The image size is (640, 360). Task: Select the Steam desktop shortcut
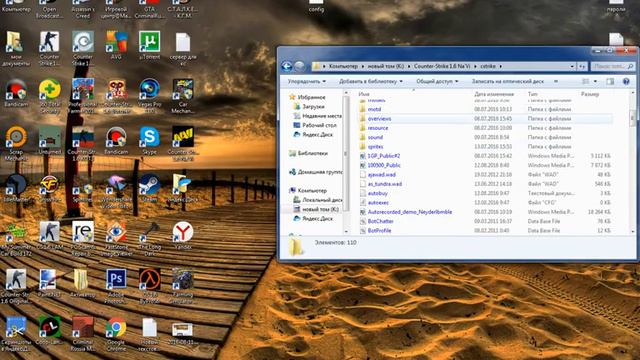pyautogui.click(x=149, y=188)
